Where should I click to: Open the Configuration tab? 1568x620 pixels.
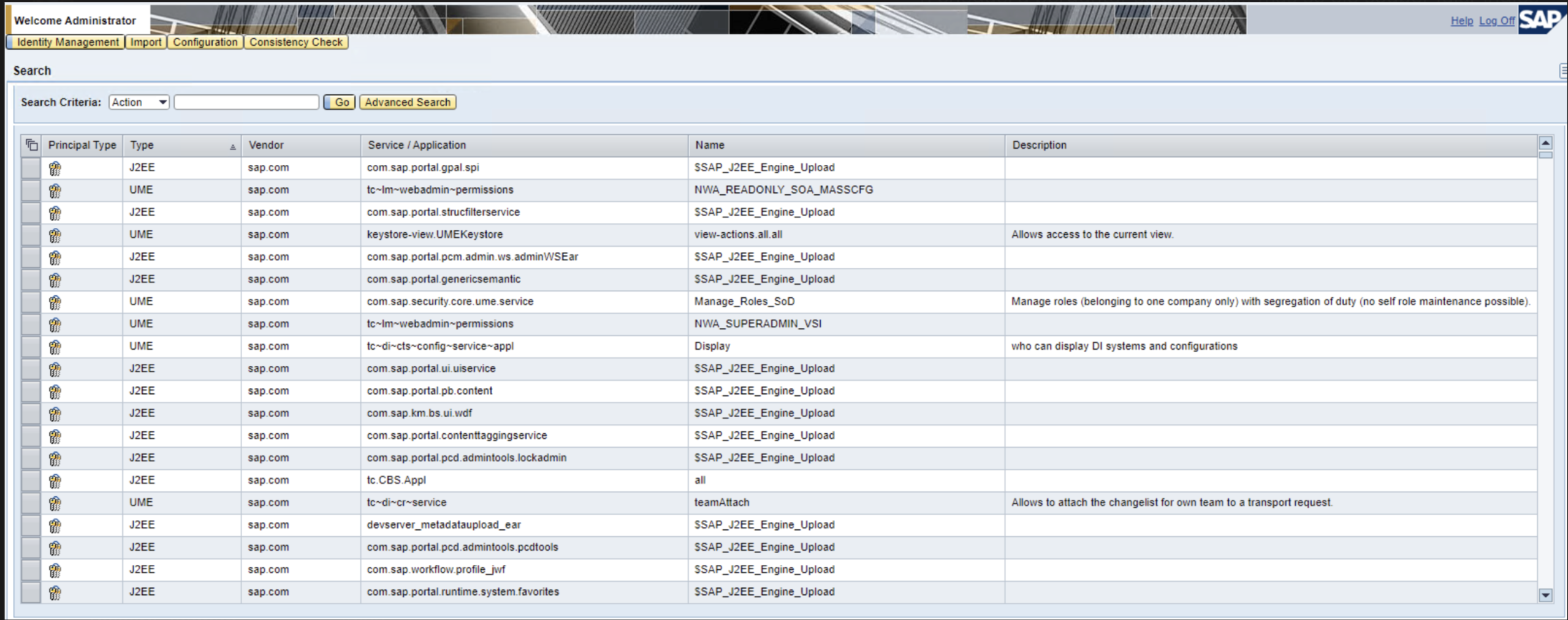[x=205, y=42]
